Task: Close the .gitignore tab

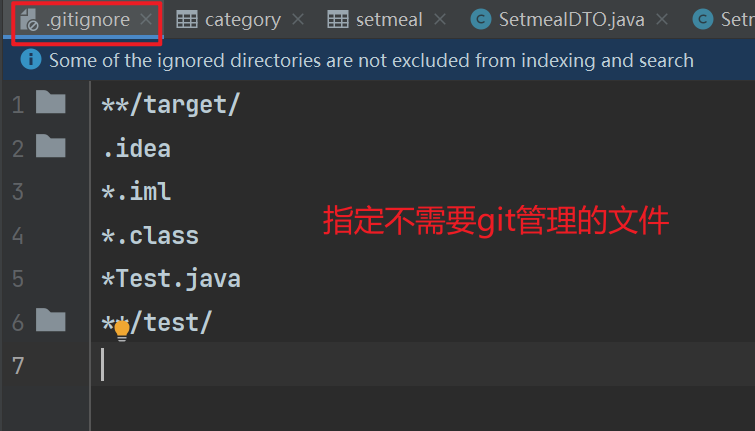Action: point(147,19)
